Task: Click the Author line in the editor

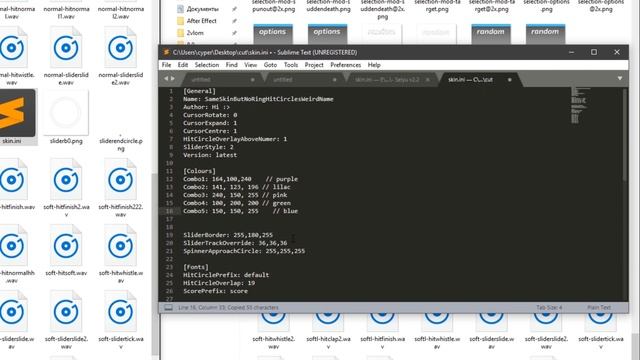Action: click(206, 107)
